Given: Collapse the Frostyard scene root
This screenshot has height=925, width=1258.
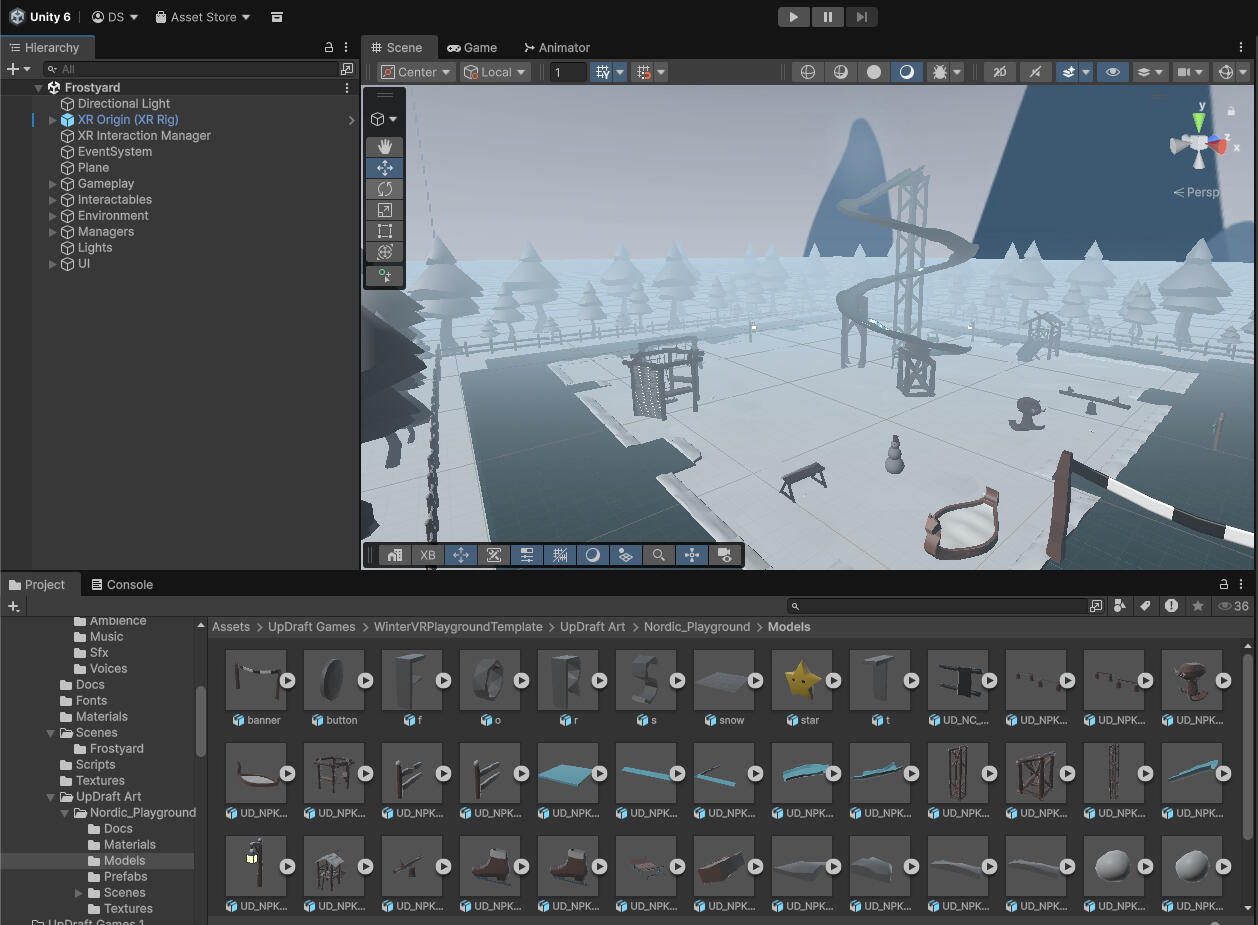Looking at the screenshot, I should [38, 88].
